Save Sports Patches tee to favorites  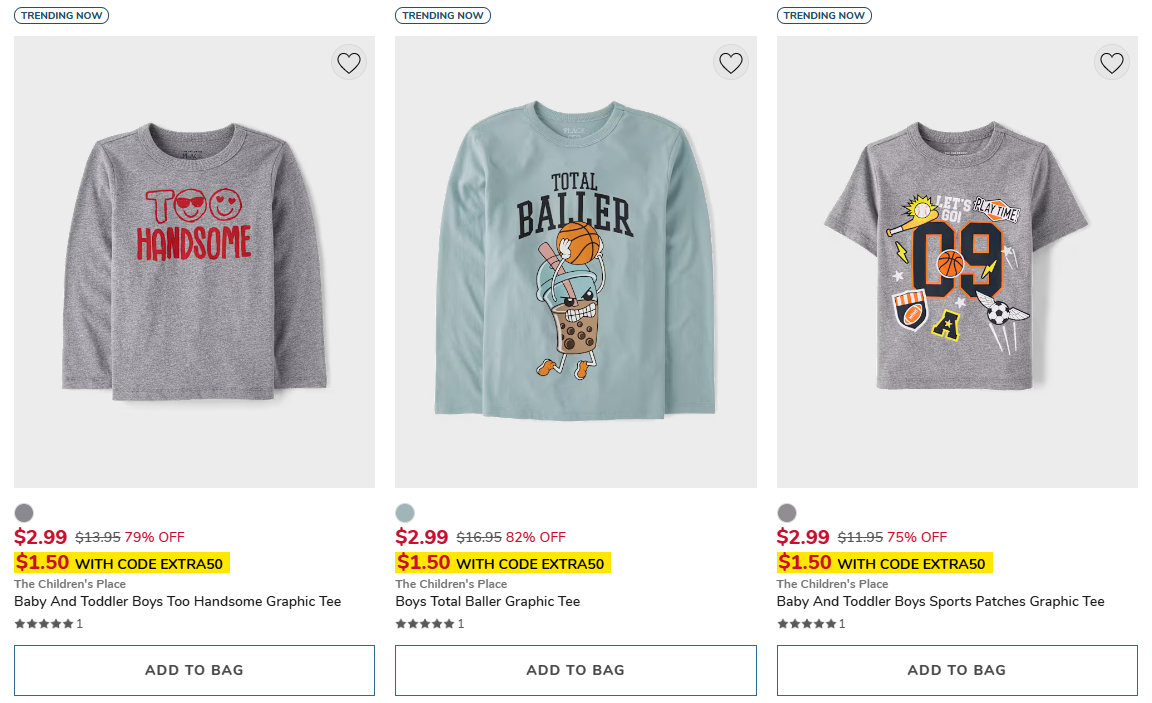coord(1111,62)
